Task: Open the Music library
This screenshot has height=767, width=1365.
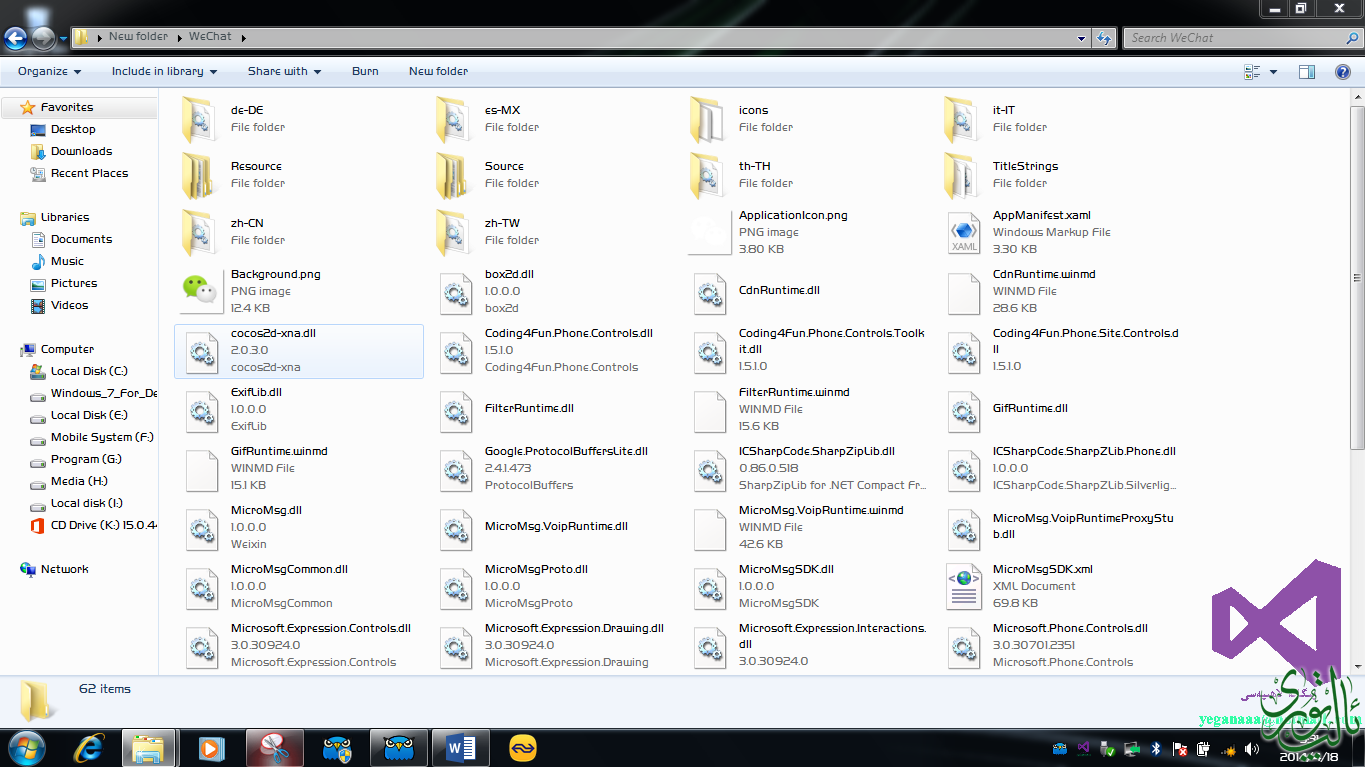Action: [x=67, y=261]
